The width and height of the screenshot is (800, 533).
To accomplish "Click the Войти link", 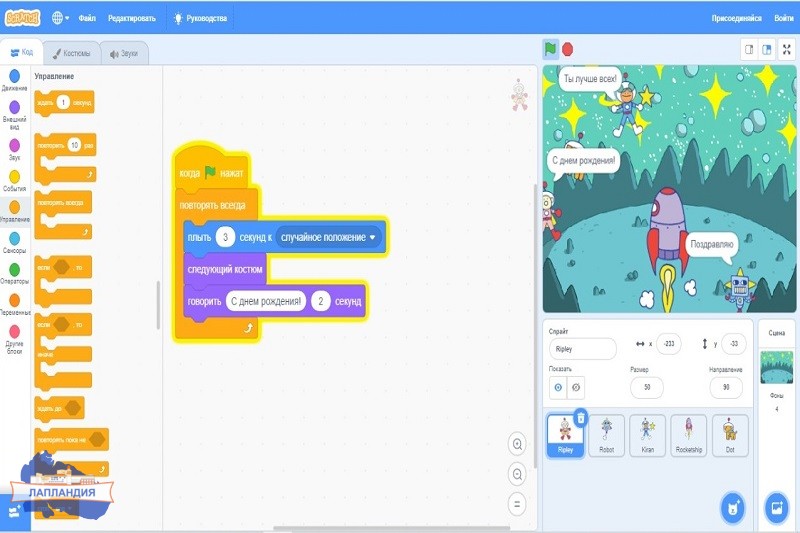I will tap(783, 18).
